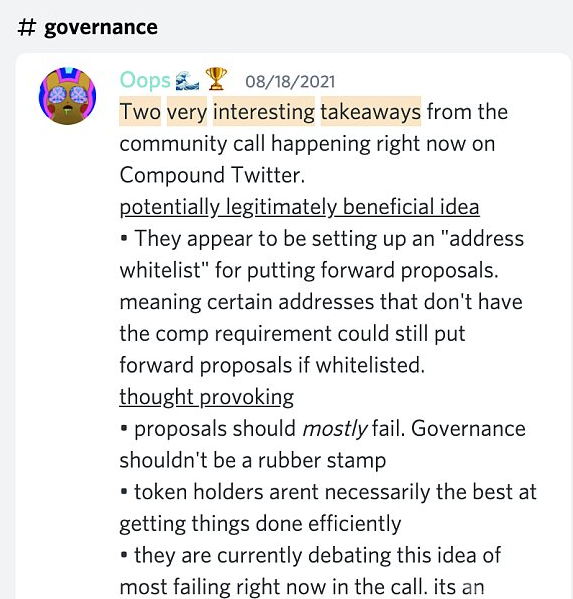573x599 pixels.
Task: Click the highlighted word 'very'
Action: tap(187, 112)
